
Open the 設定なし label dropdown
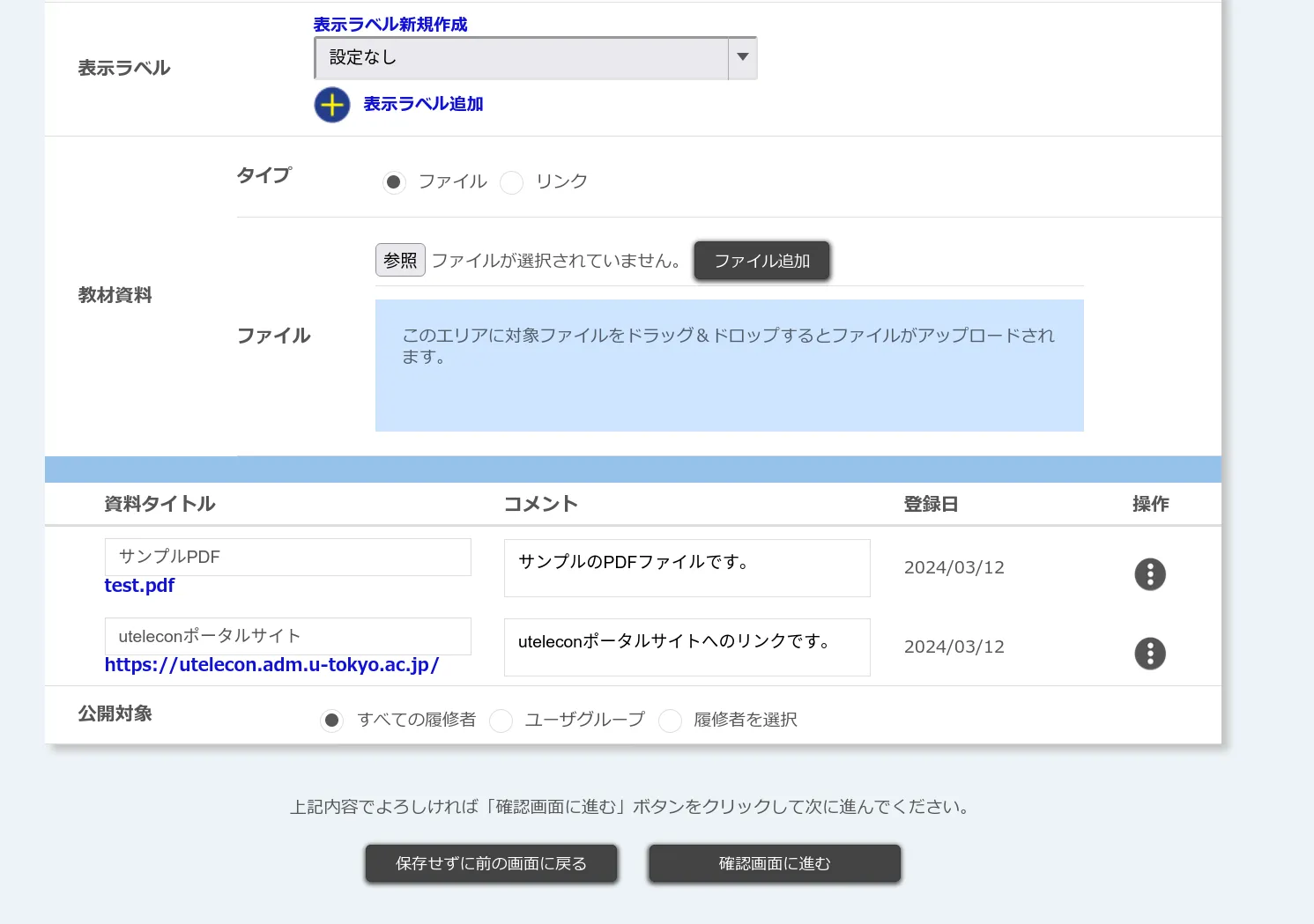524,58
